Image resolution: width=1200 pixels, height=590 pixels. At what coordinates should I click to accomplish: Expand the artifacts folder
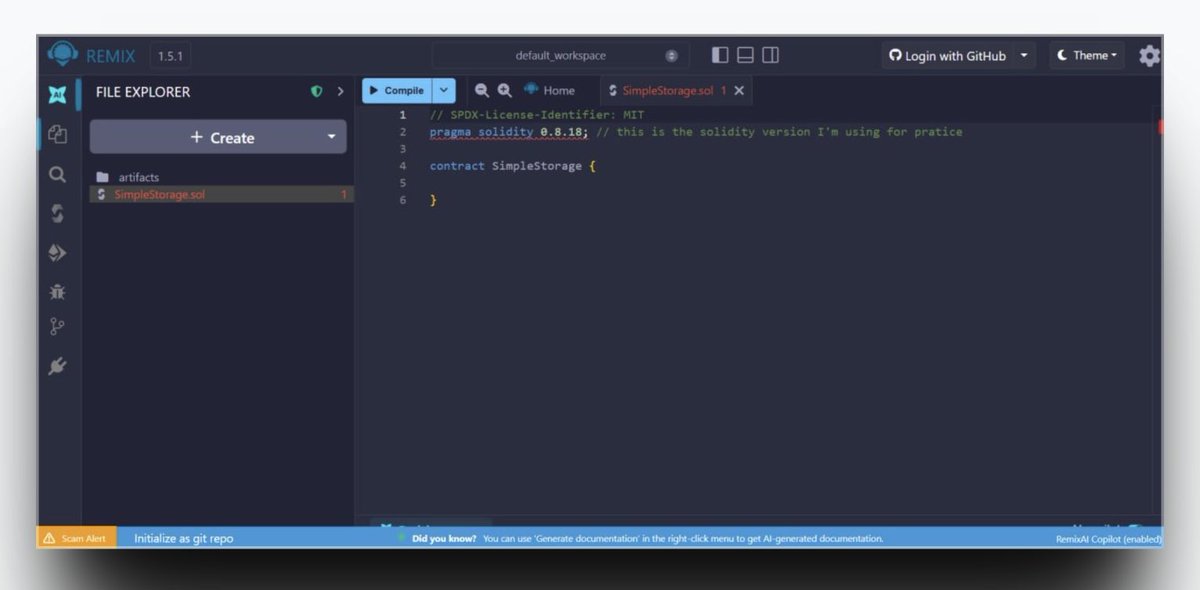coord(128,177)
